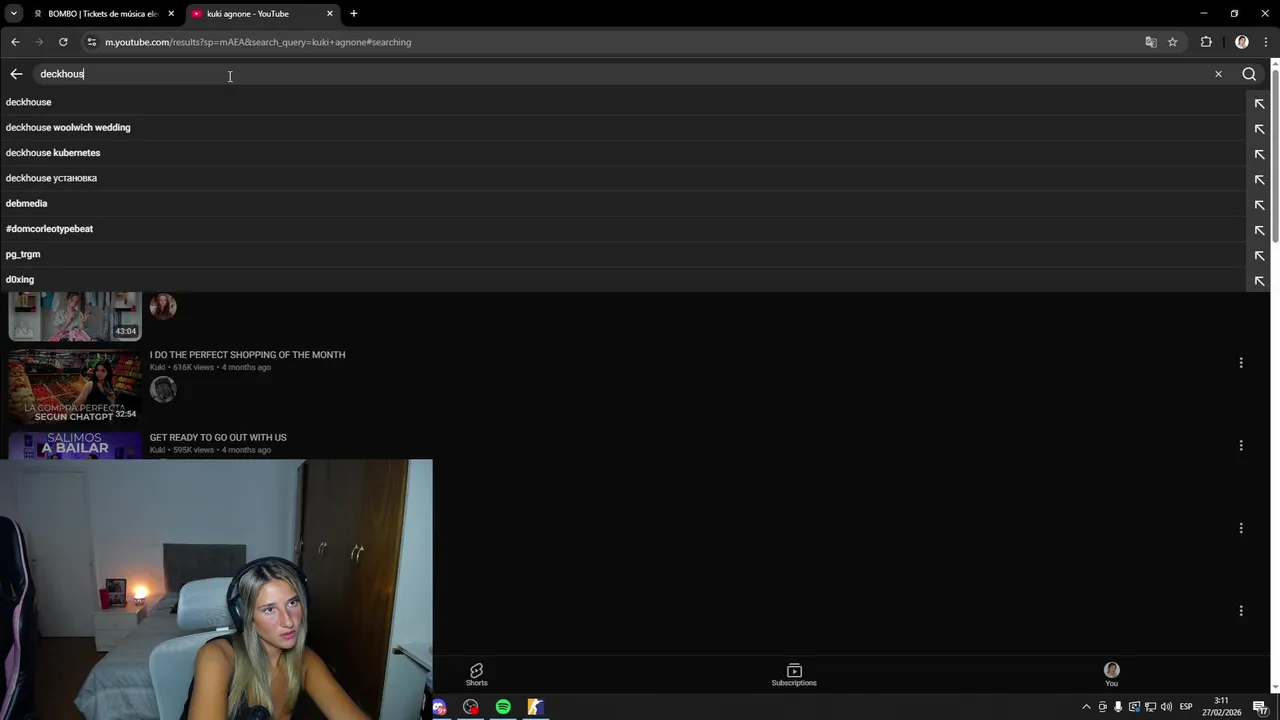Go back using the YouTube search back arrow
1280x720 pixels.
16,74
